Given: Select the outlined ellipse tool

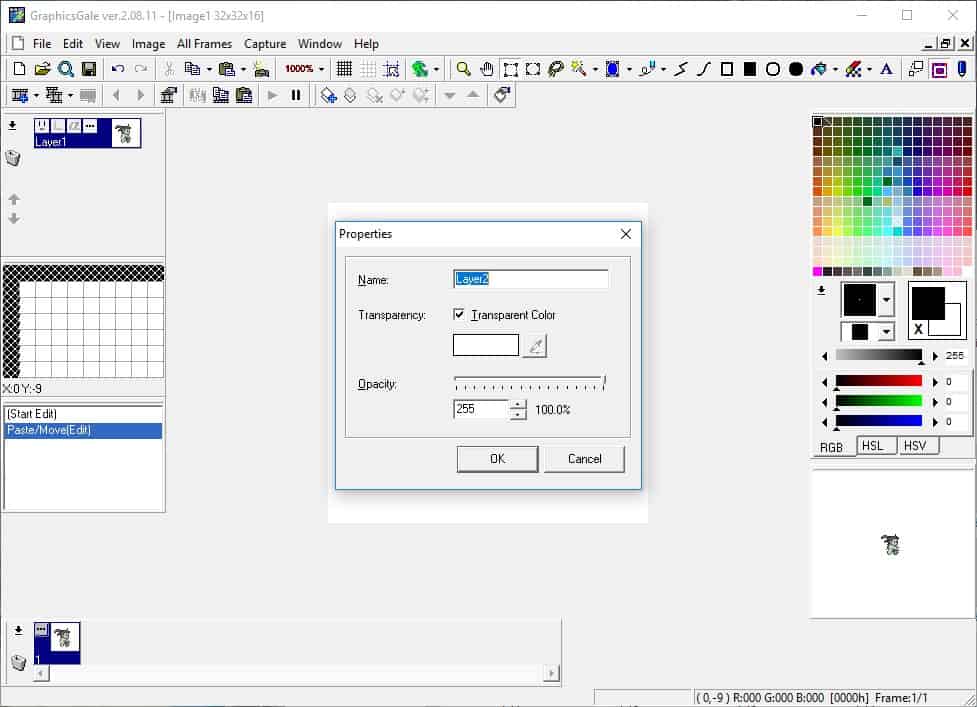Looking at the screenshot, I should point(773,69).
